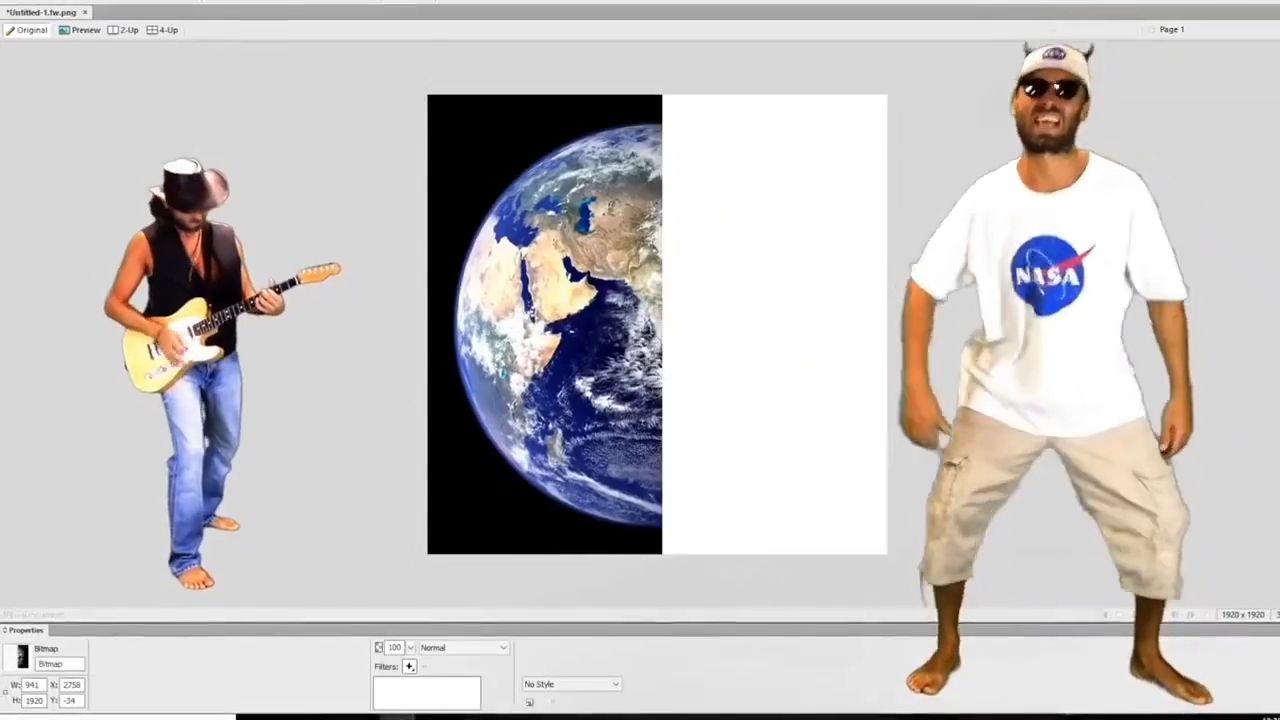
Task: Click the new style icon below No Style
Action: click(529, 702)
